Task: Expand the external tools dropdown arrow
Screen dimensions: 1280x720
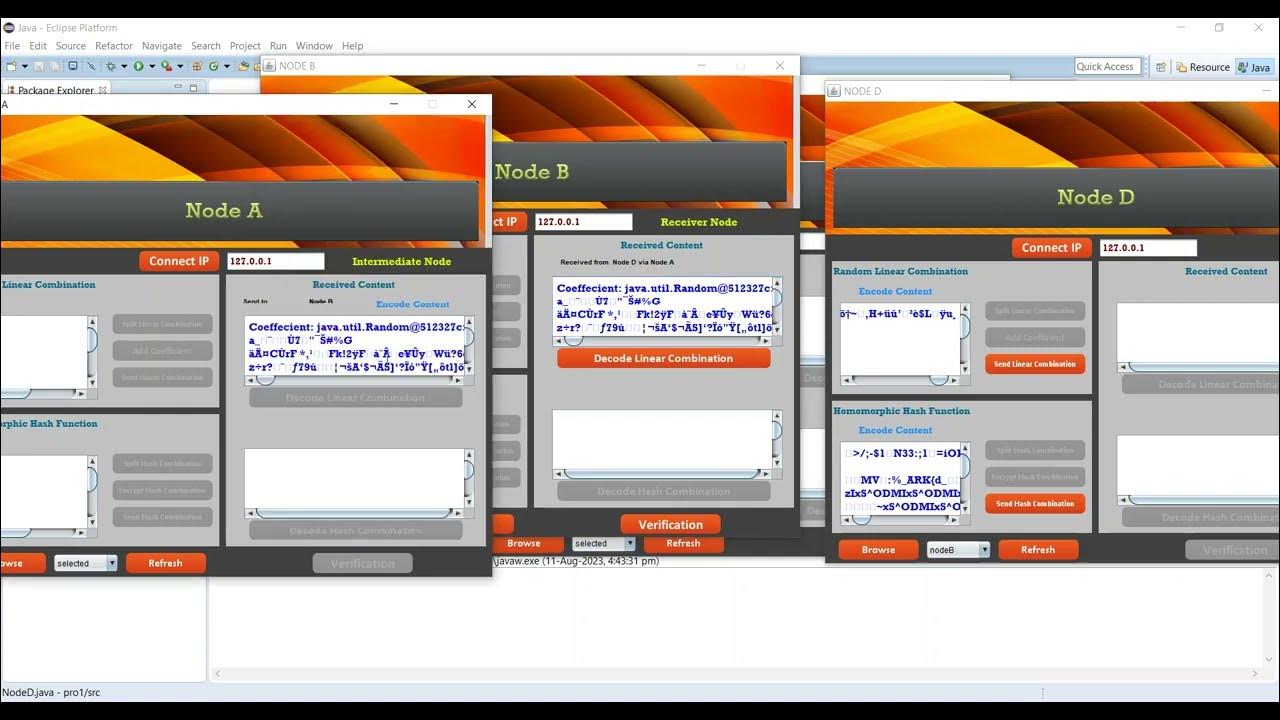Action: pyautogui.click(x=180, y=66)
